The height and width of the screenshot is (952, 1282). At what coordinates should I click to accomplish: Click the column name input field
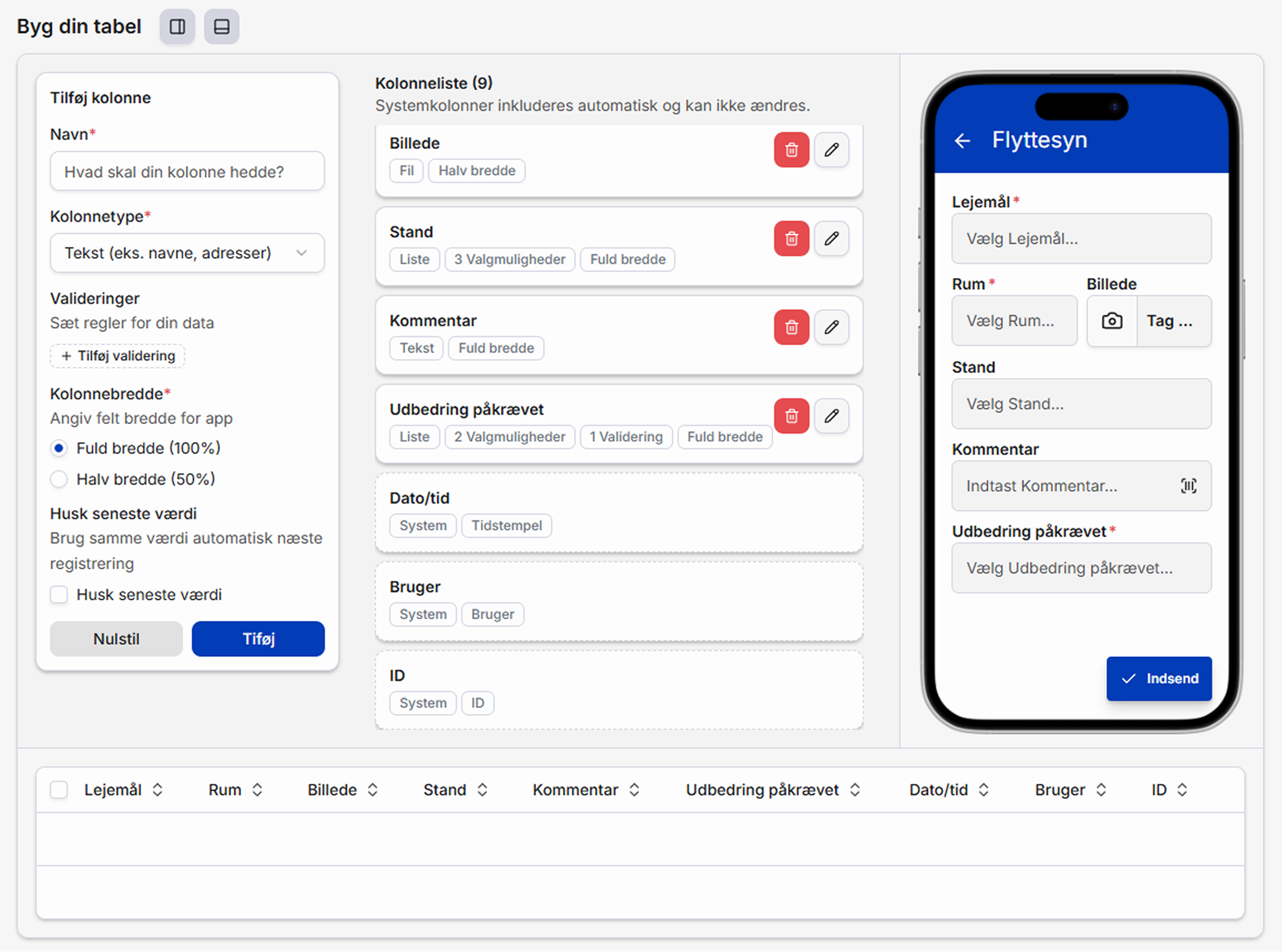pyautogui.click(x=187, y=171)
